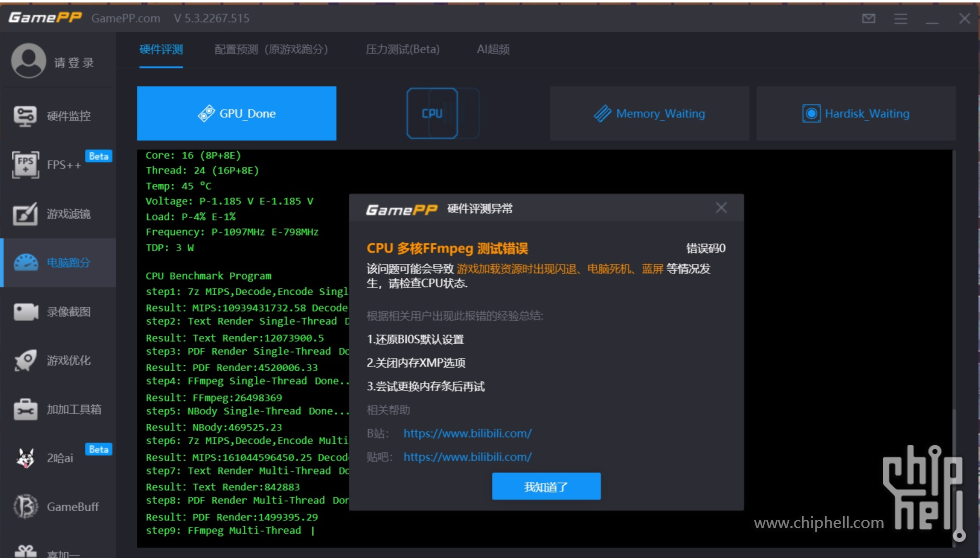Select the Memory_Waiting test panel
Screen dimensions: 980x558
pyautogui.click(x=649, y=113)
